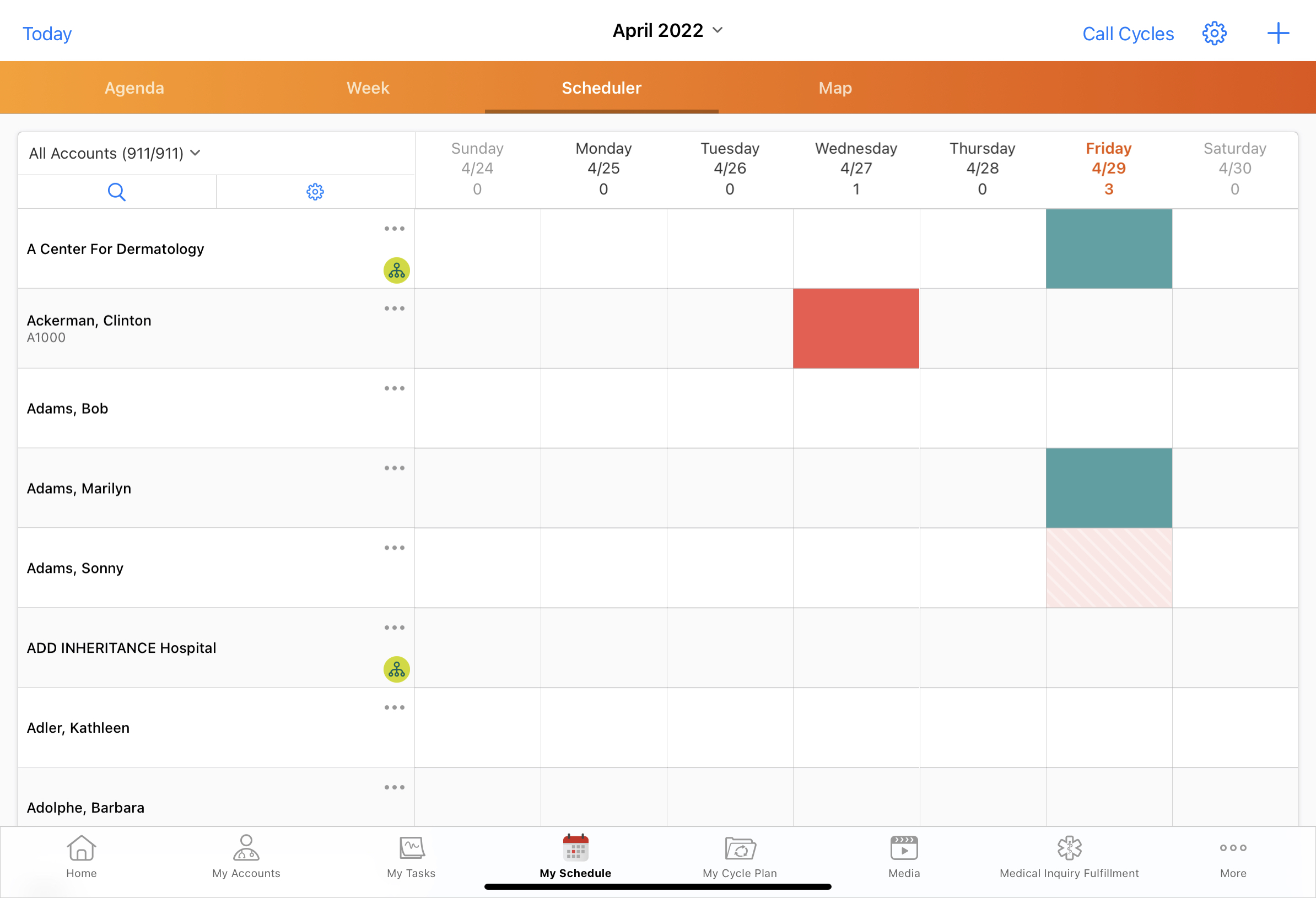Open the All Accounts (911/911) dropdown
1316x898 pixels.
pos(115,154)
